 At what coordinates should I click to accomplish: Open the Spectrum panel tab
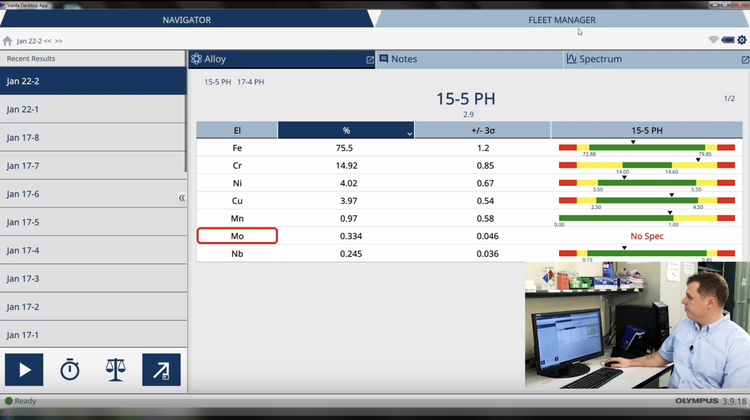click(x=600, y=59)
